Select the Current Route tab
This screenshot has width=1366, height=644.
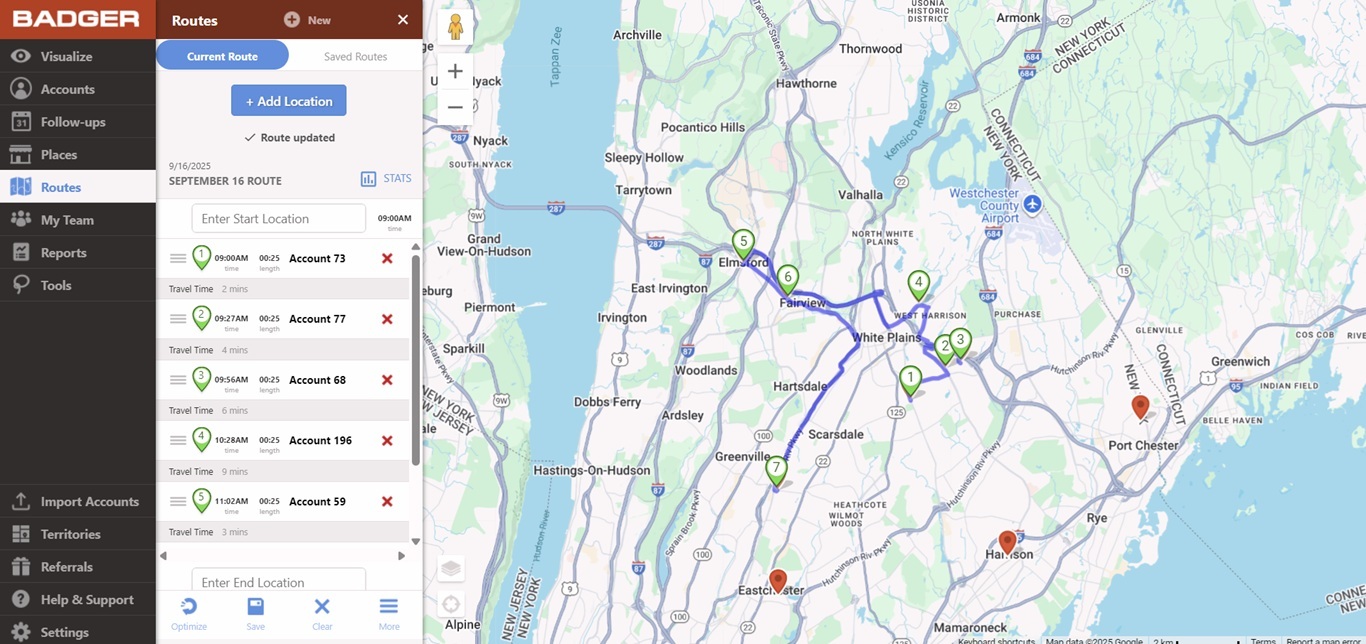pos(222,56)
